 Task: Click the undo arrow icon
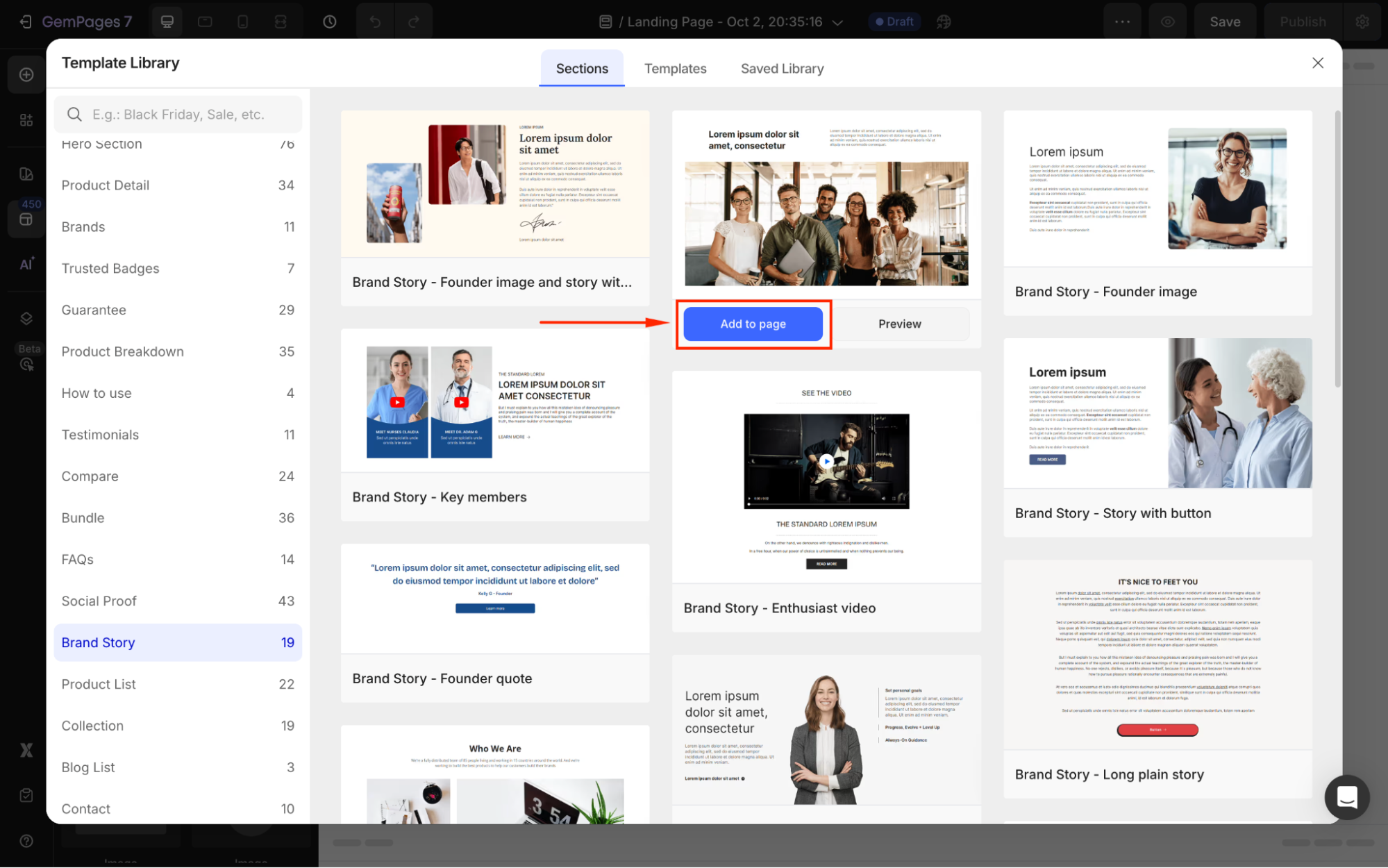click(375, 22)
